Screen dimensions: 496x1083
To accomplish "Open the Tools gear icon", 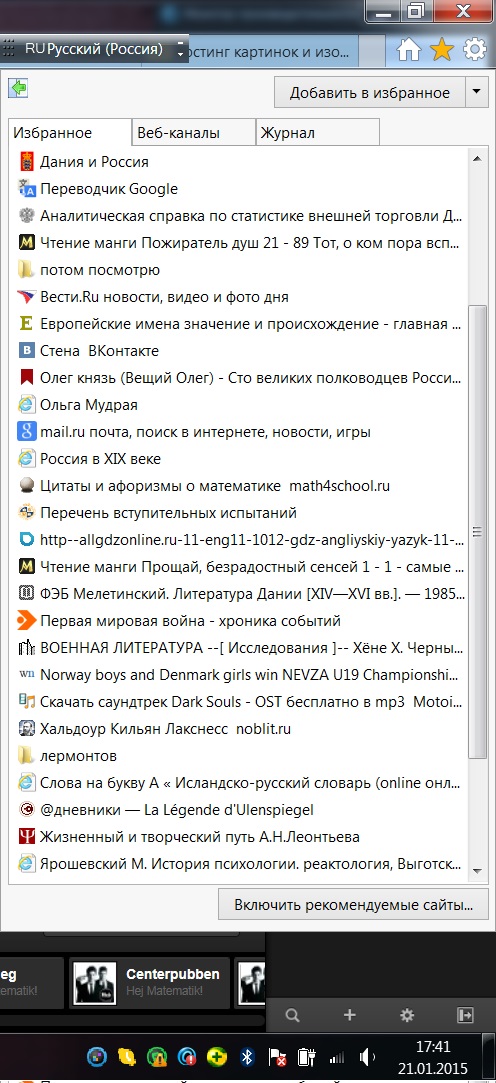I will (x=474, y=50).
